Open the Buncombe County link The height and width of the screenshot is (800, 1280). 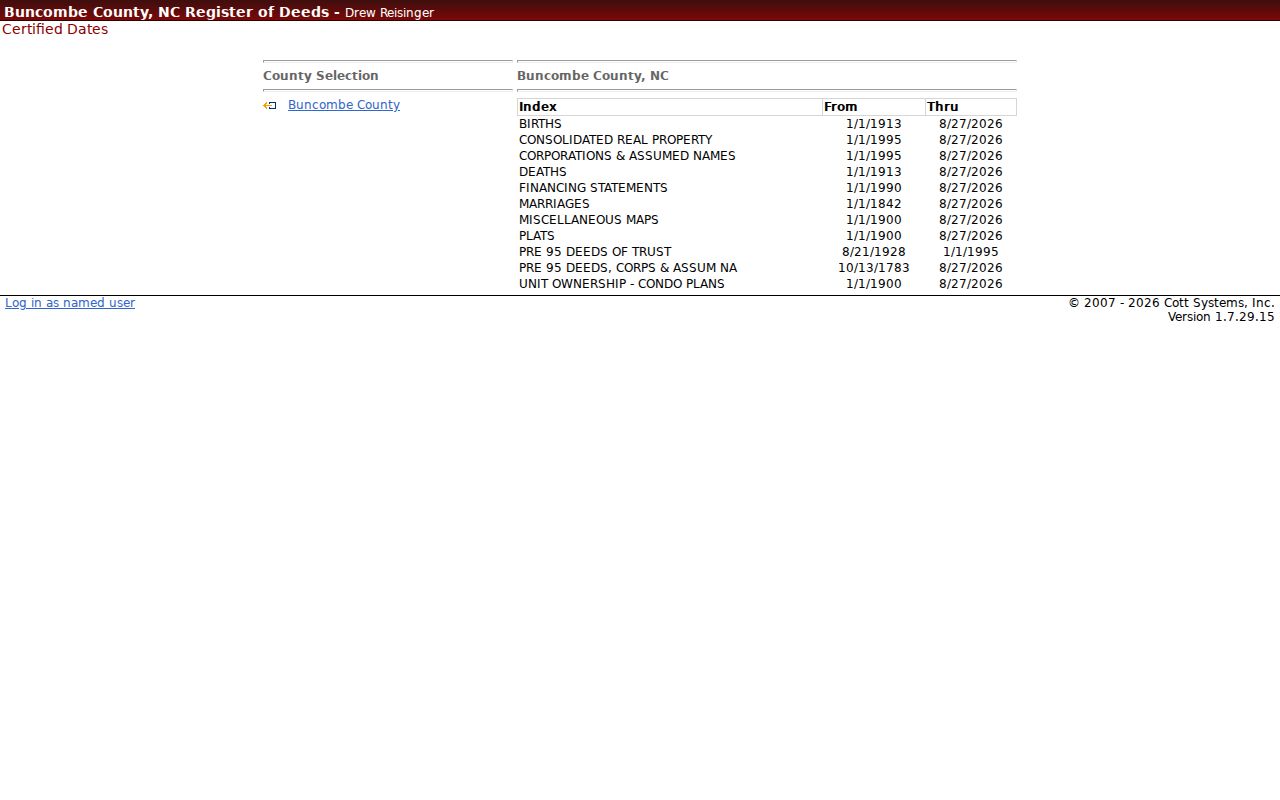tap(344, 105)
